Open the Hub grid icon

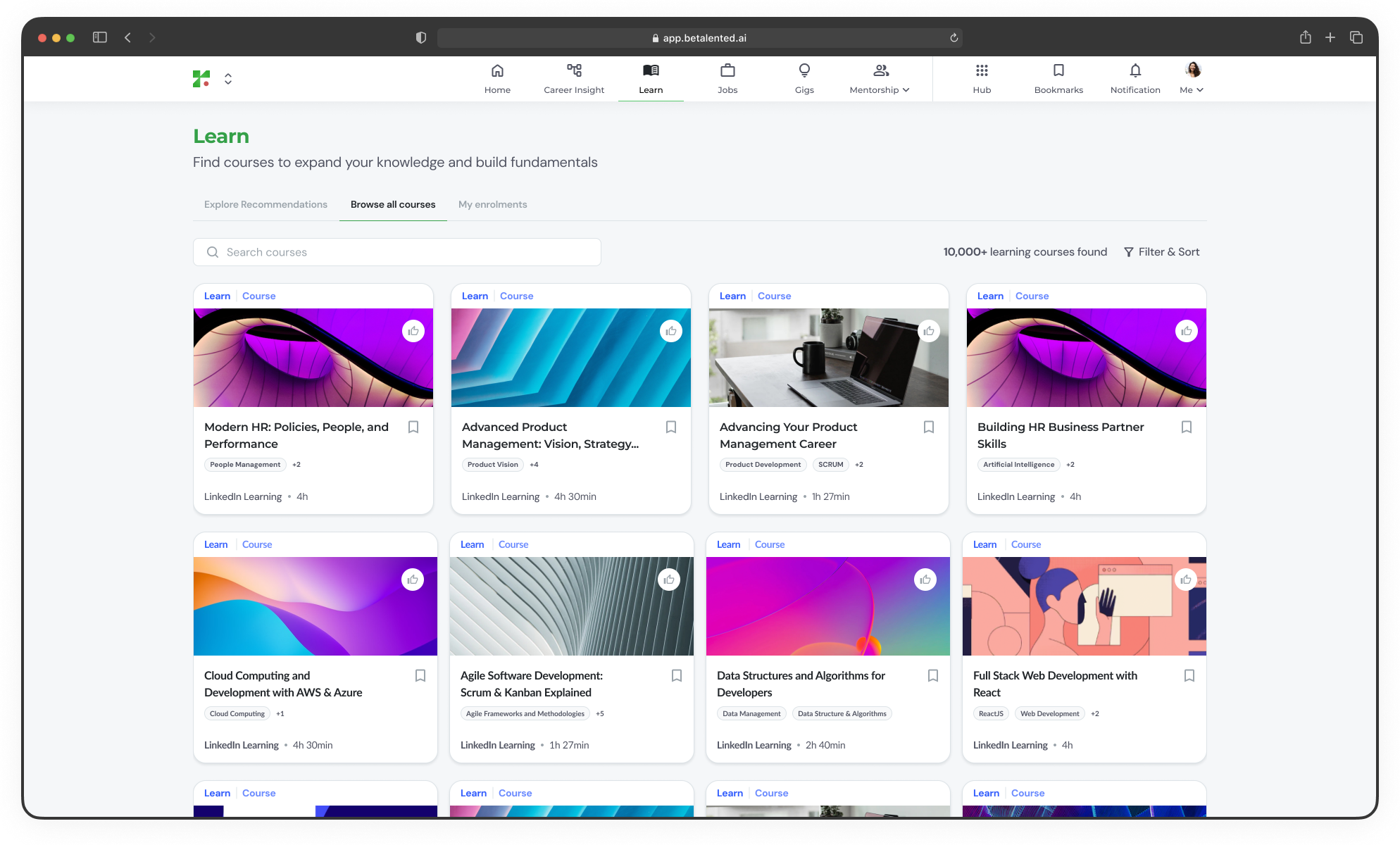(982, 70)
